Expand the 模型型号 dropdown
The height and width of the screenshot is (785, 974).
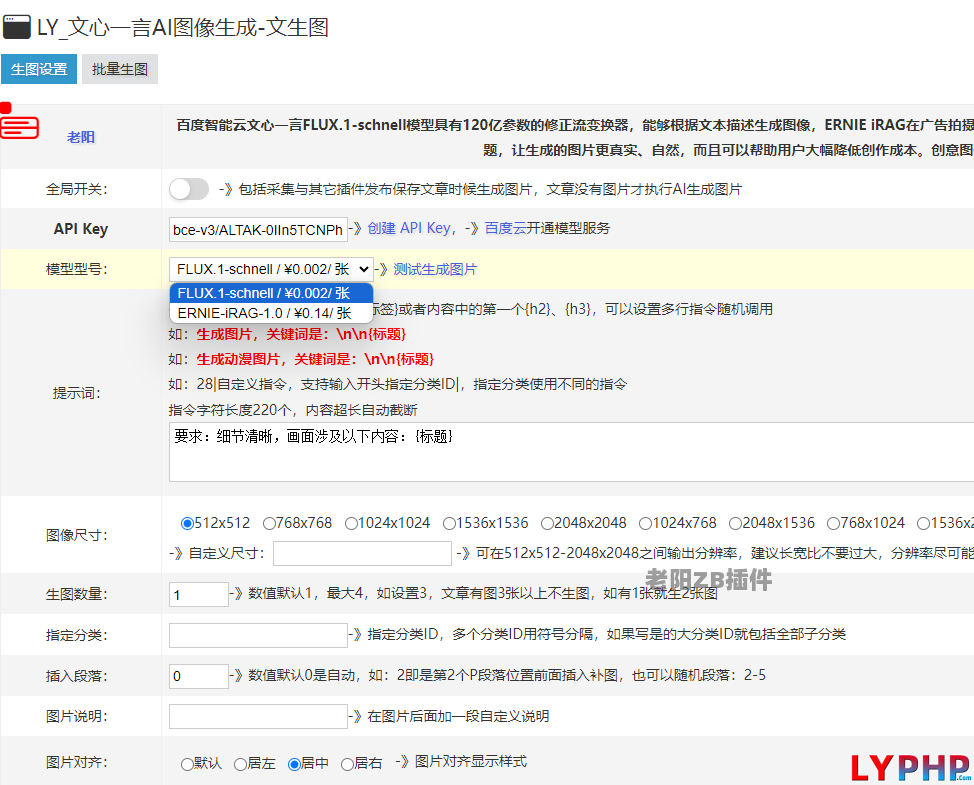(x=271, y=270)
